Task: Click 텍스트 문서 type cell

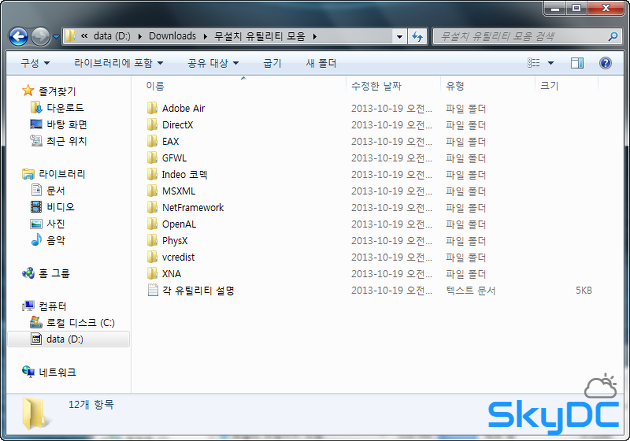Action: pyautogui.click(x=470, y=290)
